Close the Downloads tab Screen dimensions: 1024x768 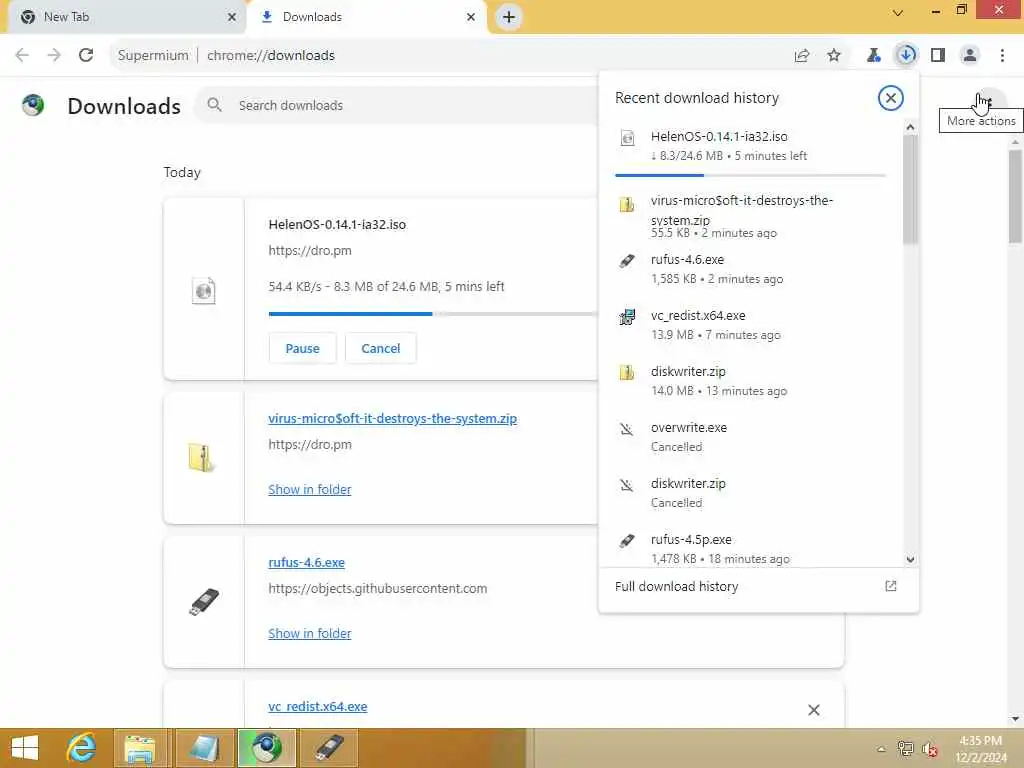[471, 17]
